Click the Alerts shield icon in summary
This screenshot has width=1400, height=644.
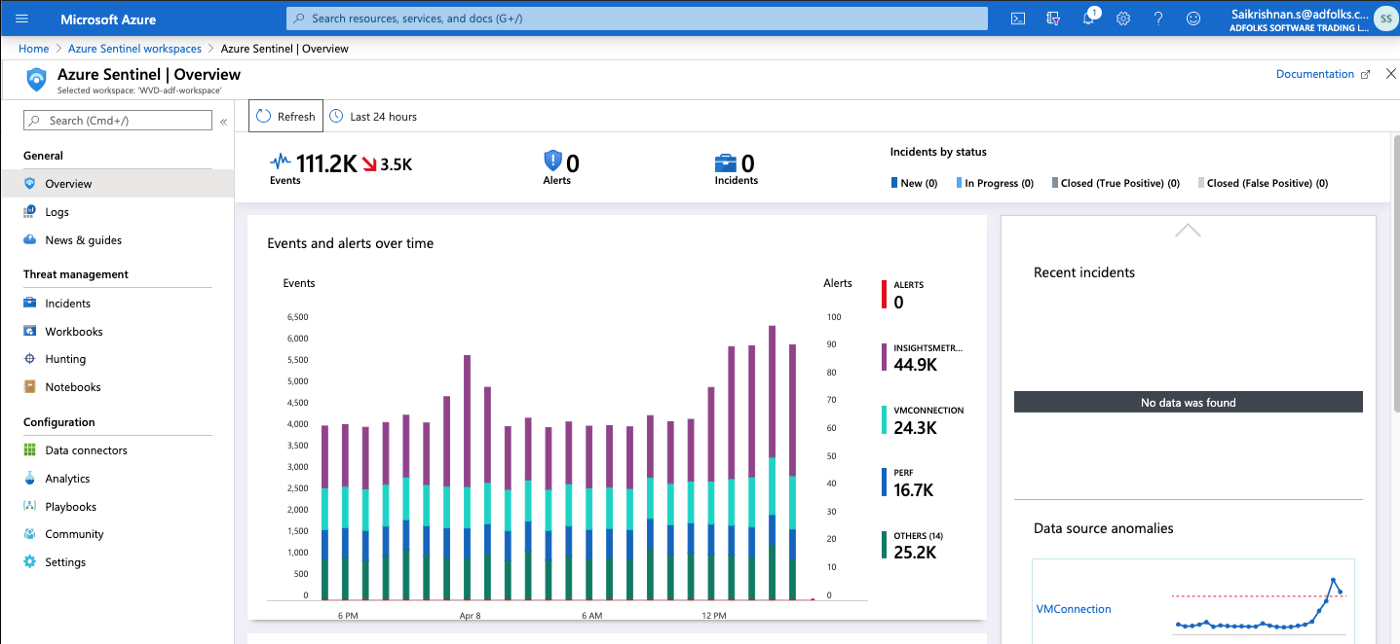tap(553, 161)
